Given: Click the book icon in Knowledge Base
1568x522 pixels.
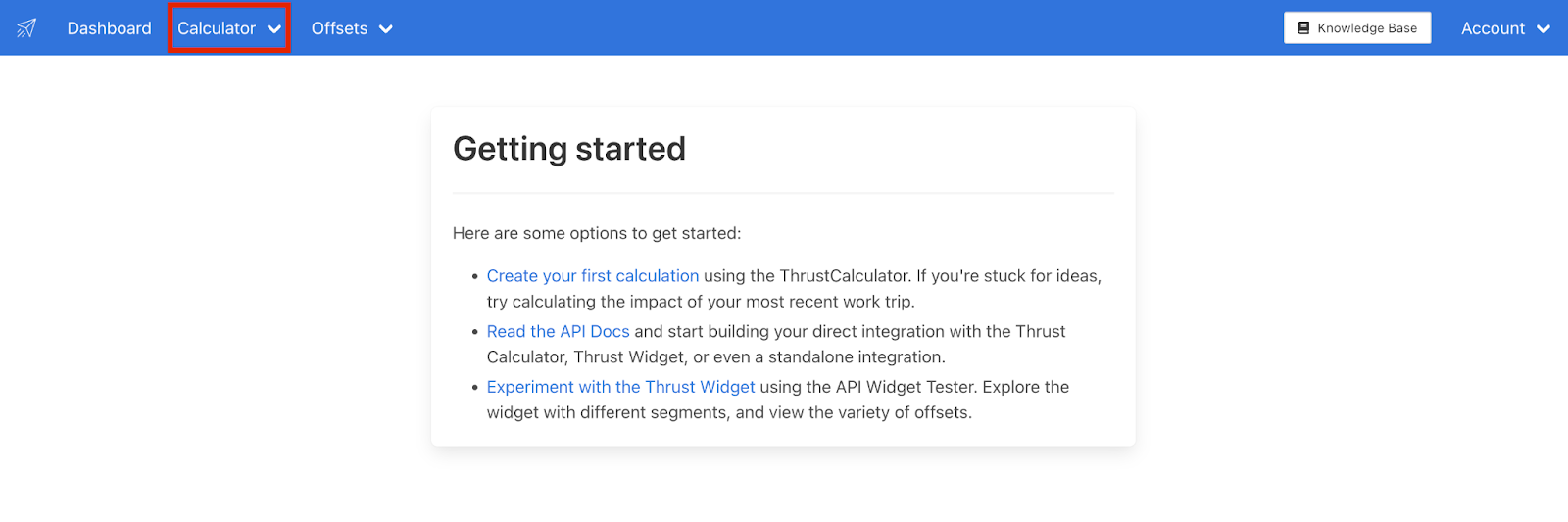Looking at the screenshot, I should pos(1303,28).
